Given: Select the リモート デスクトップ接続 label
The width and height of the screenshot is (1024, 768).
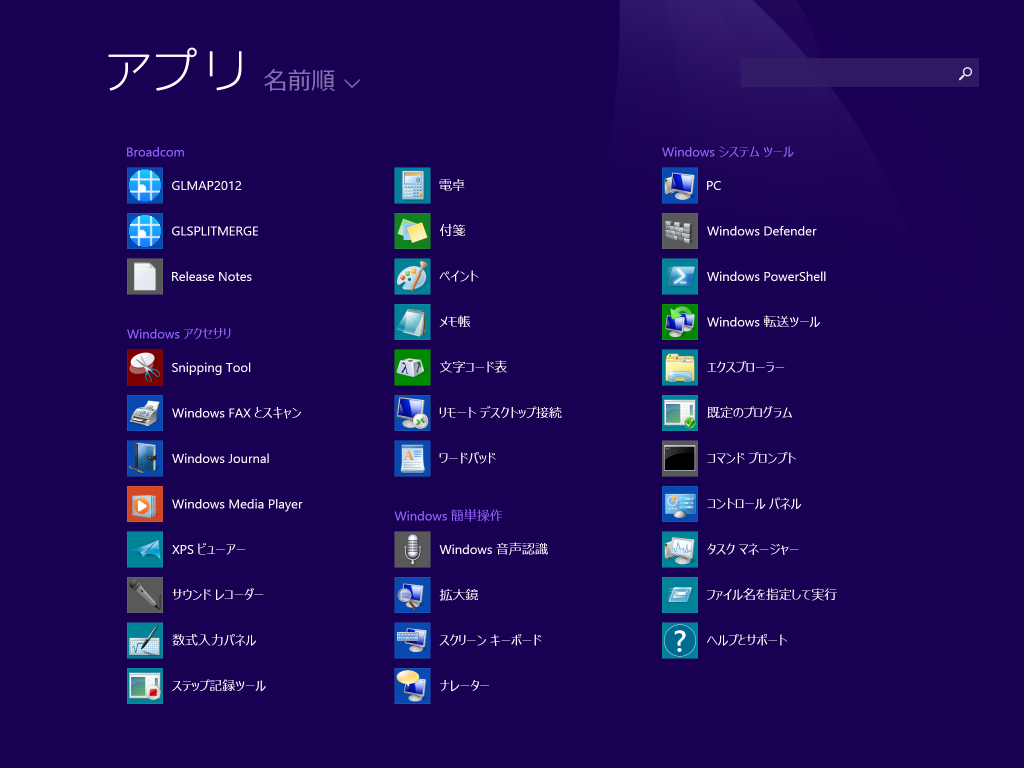Looking at the screenshot, I should pyautogui.click(x=500, y=413).
